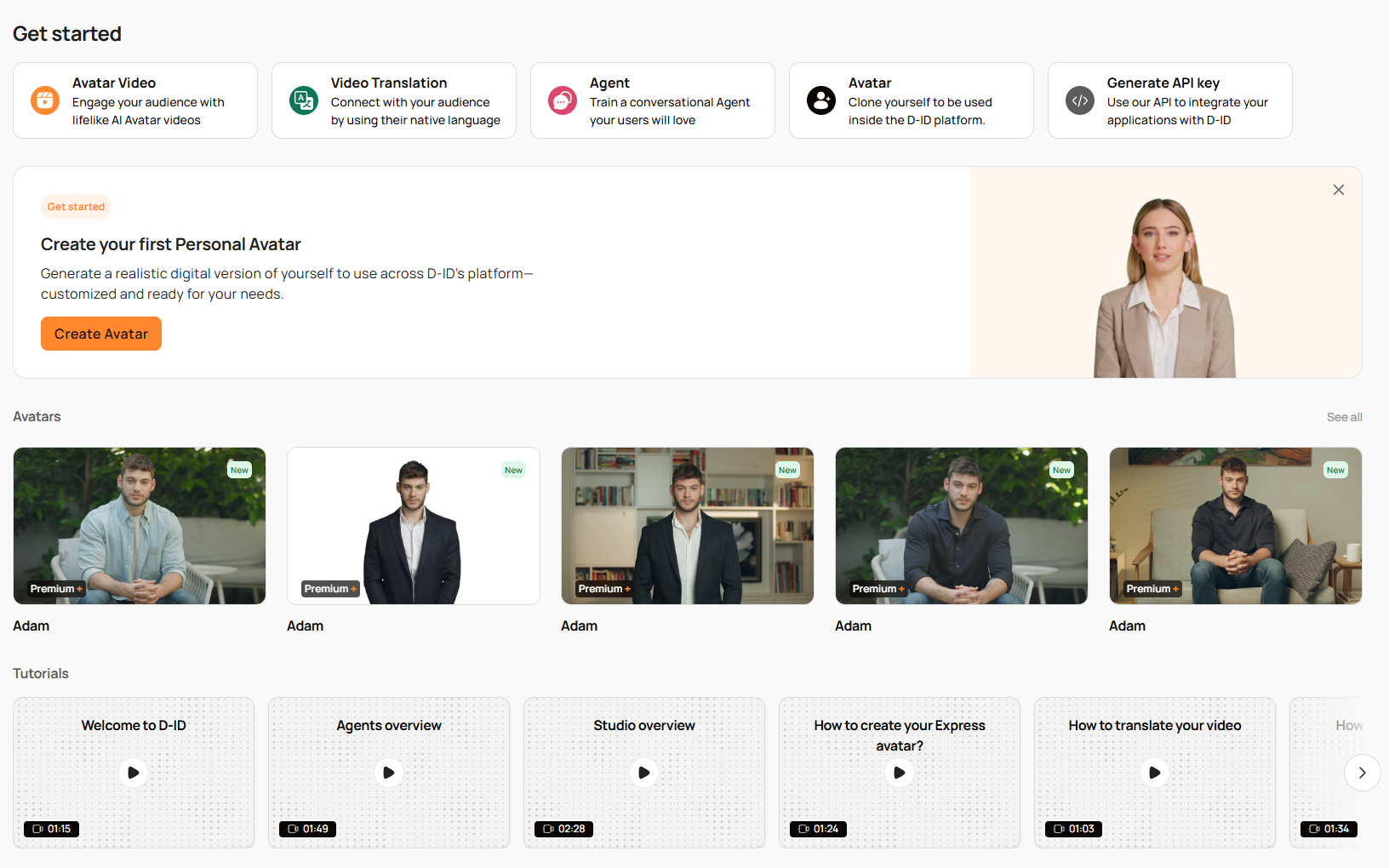Click the Generate API key code icon
The width and height of the screenshot is (1389, 868).
(1080, 100)
